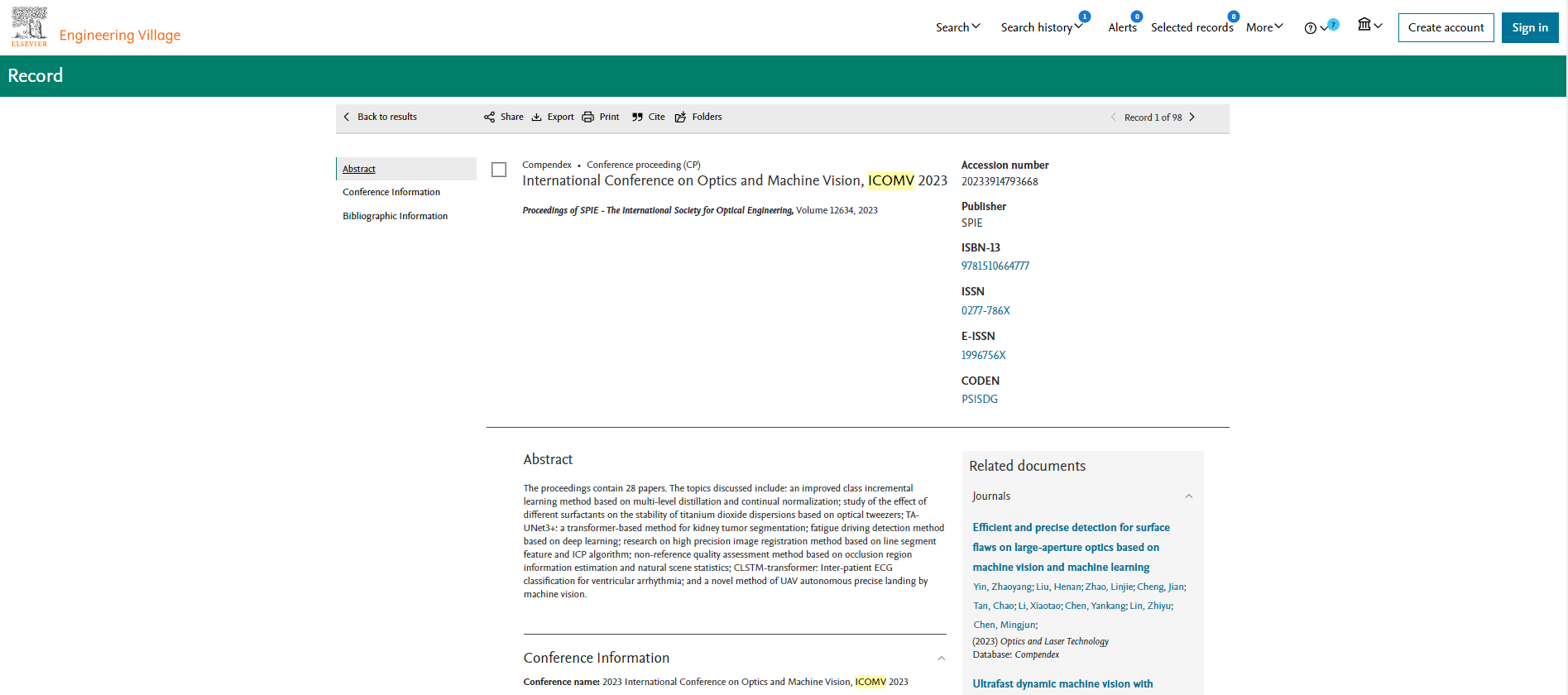Open author Cheng, Jian link
This screenshot has height=695, width=1568.
(x=1160, y=587)
